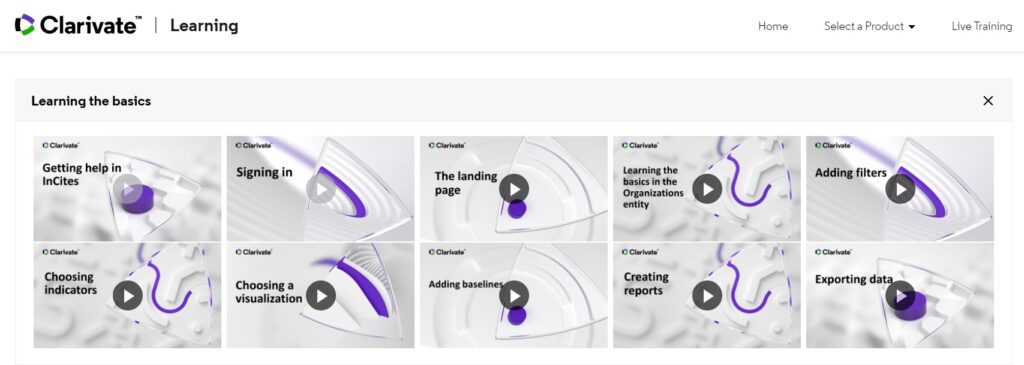1024x365 pixels.
Task: Close the Learning the basics panel
Action: click(x=988, y=101)
